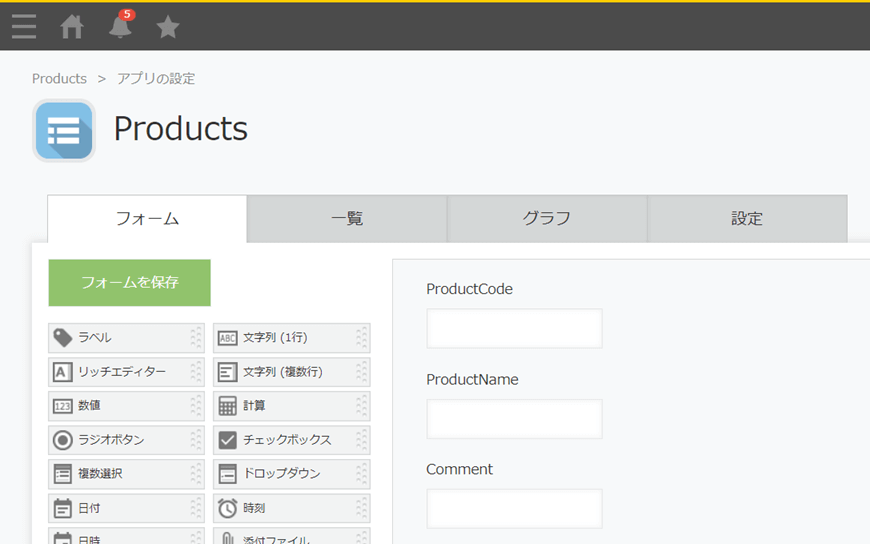Open favorites star icon

(168, 27)
